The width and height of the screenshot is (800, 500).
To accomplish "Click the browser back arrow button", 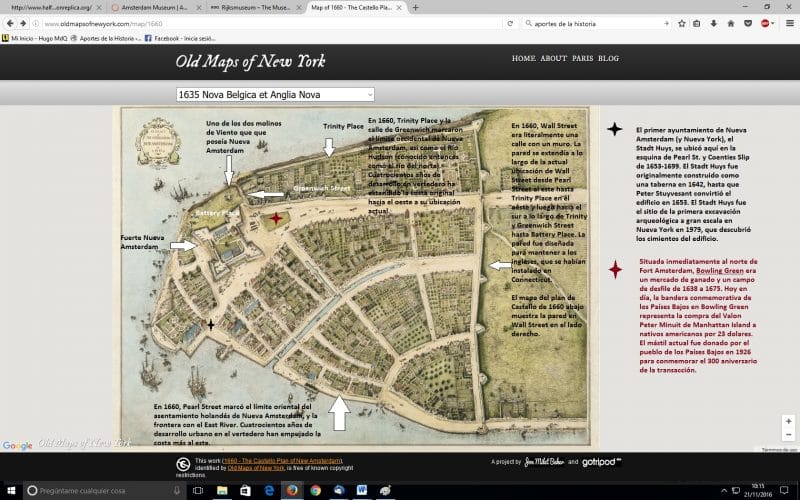I will (x=10, y=23).
